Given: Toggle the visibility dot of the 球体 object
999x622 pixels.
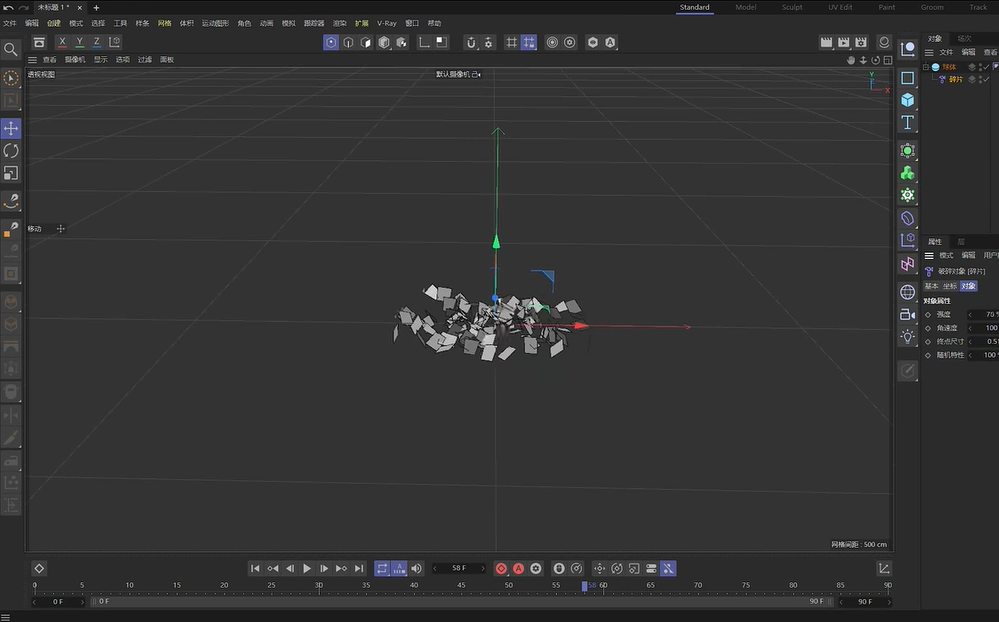Looking at the screenshot, I should 981,66.
